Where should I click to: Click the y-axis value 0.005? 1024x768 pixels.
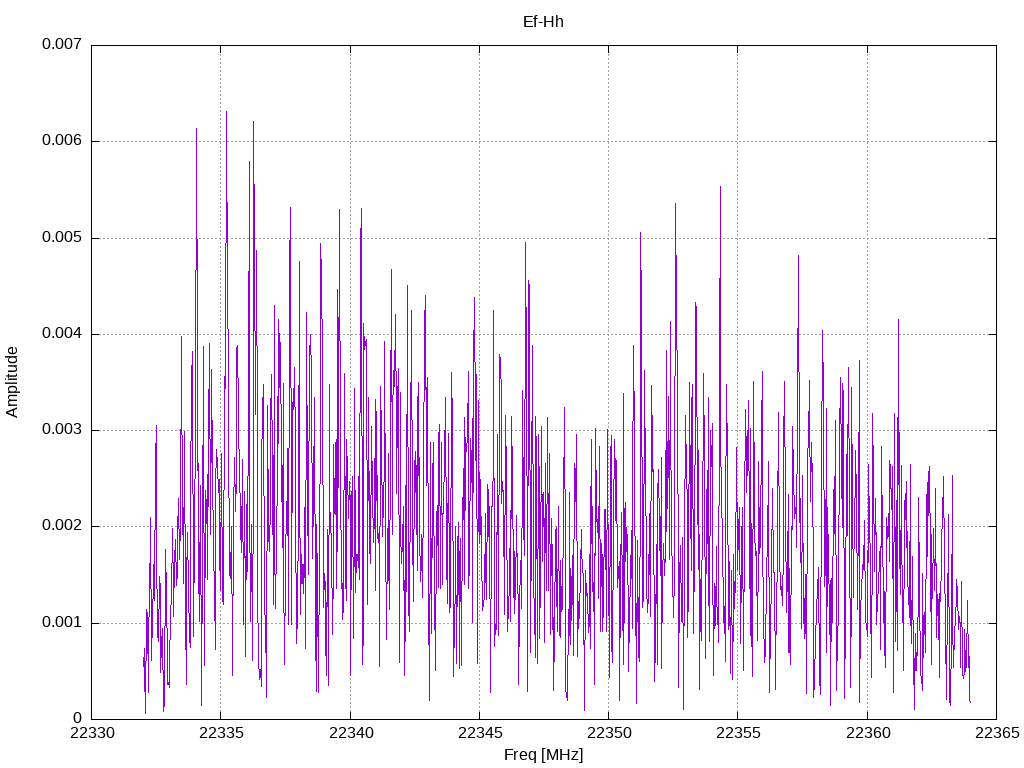62,237
